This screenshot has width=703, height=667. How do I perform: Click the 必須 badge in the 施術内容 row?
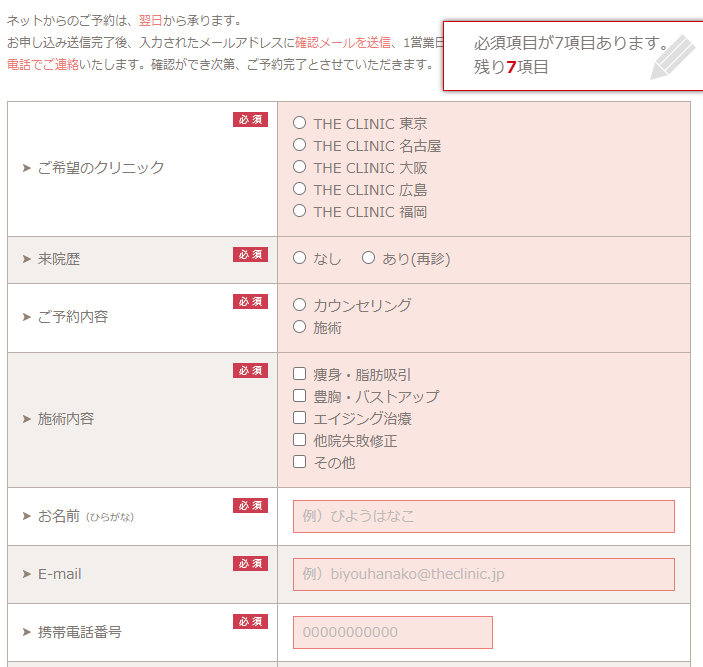pos(250,371)
